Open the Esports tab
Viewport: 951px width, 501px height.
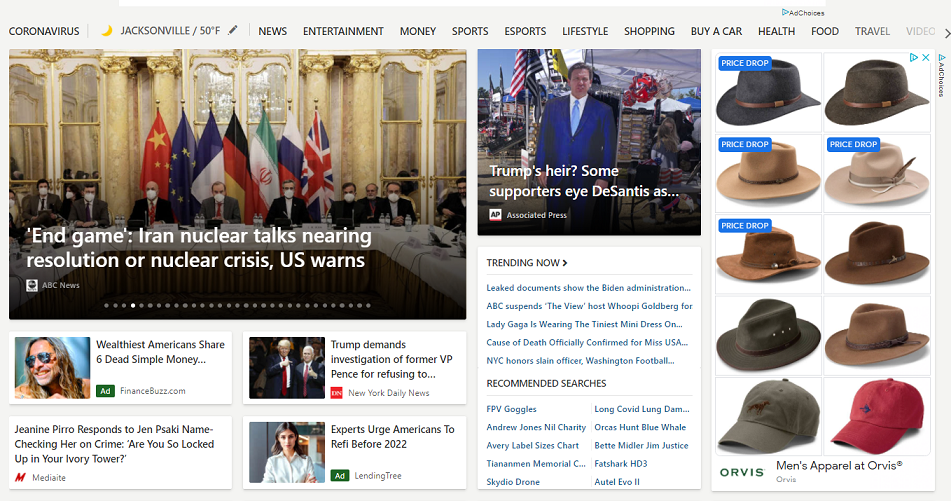pos(525,31)
